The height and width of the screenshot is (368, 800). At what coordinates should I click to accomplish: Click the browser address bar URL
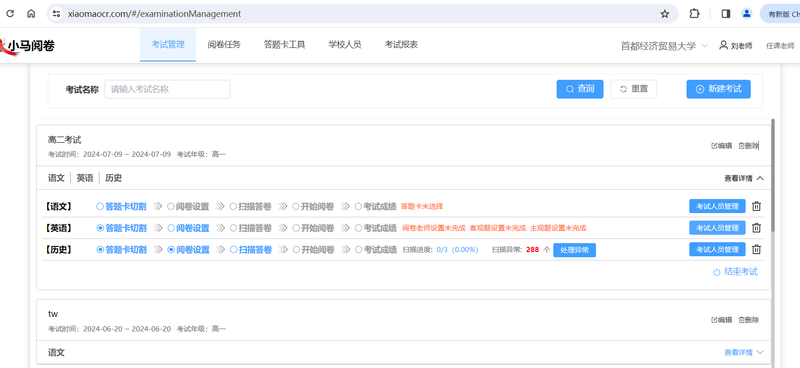pos(154,14)
